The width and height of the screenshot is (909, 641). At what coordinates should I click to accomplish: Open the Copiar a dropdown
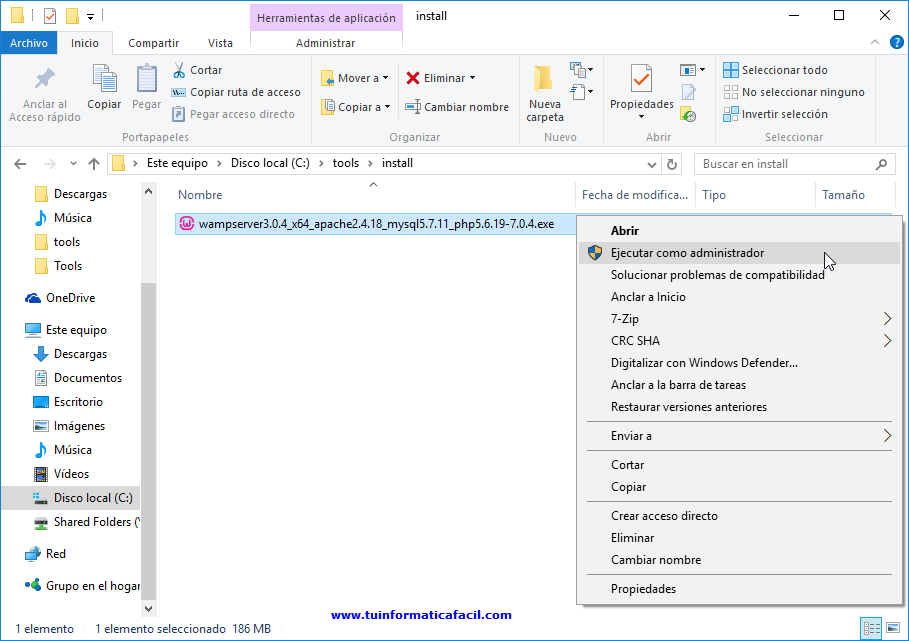356,107
